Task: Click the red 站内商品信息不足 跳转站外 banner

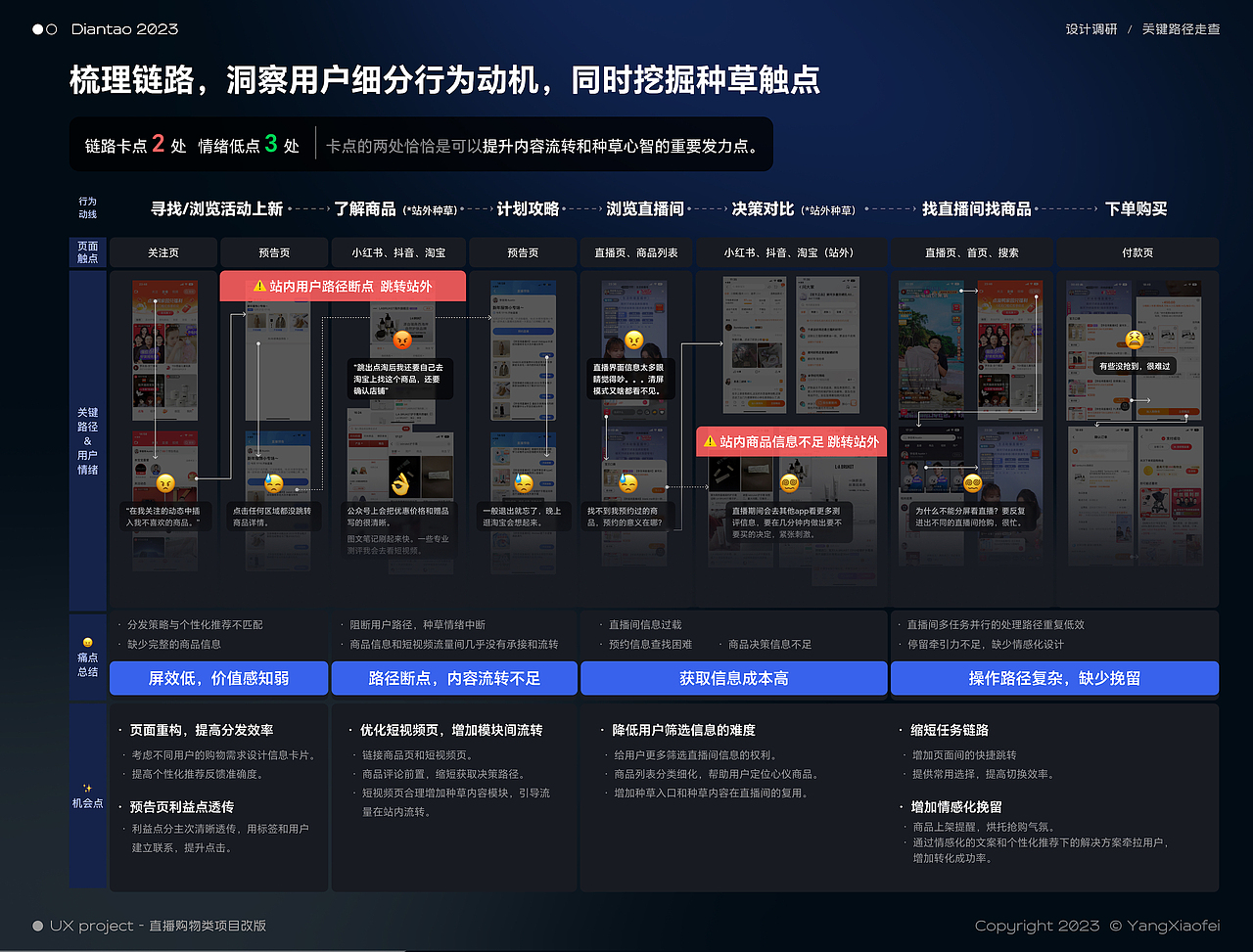Action: coord(791,442)
